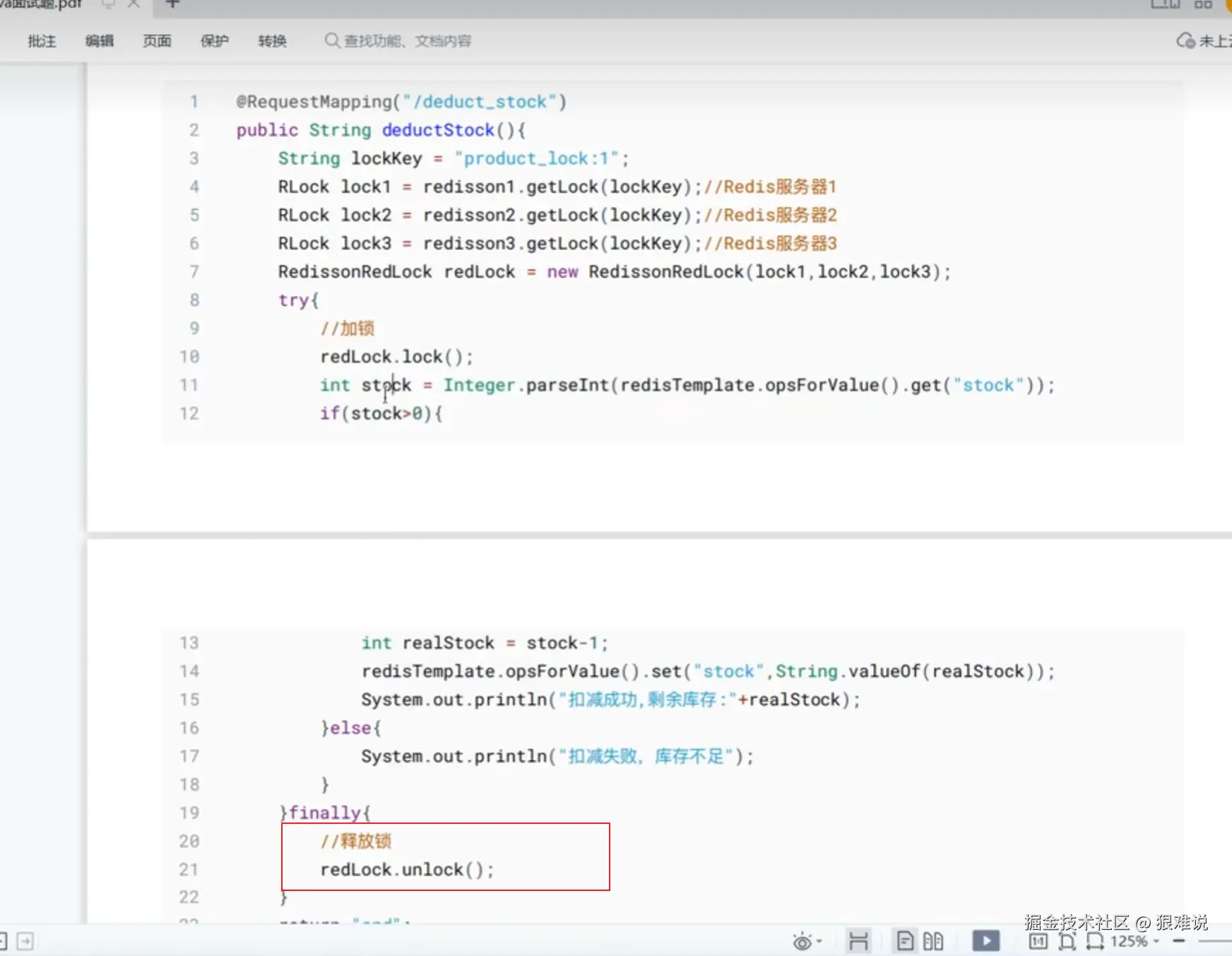The height and width of the screenshot is (956, 1232).
Task: Click line number 15 in the gutter
Action: (189, 700)
